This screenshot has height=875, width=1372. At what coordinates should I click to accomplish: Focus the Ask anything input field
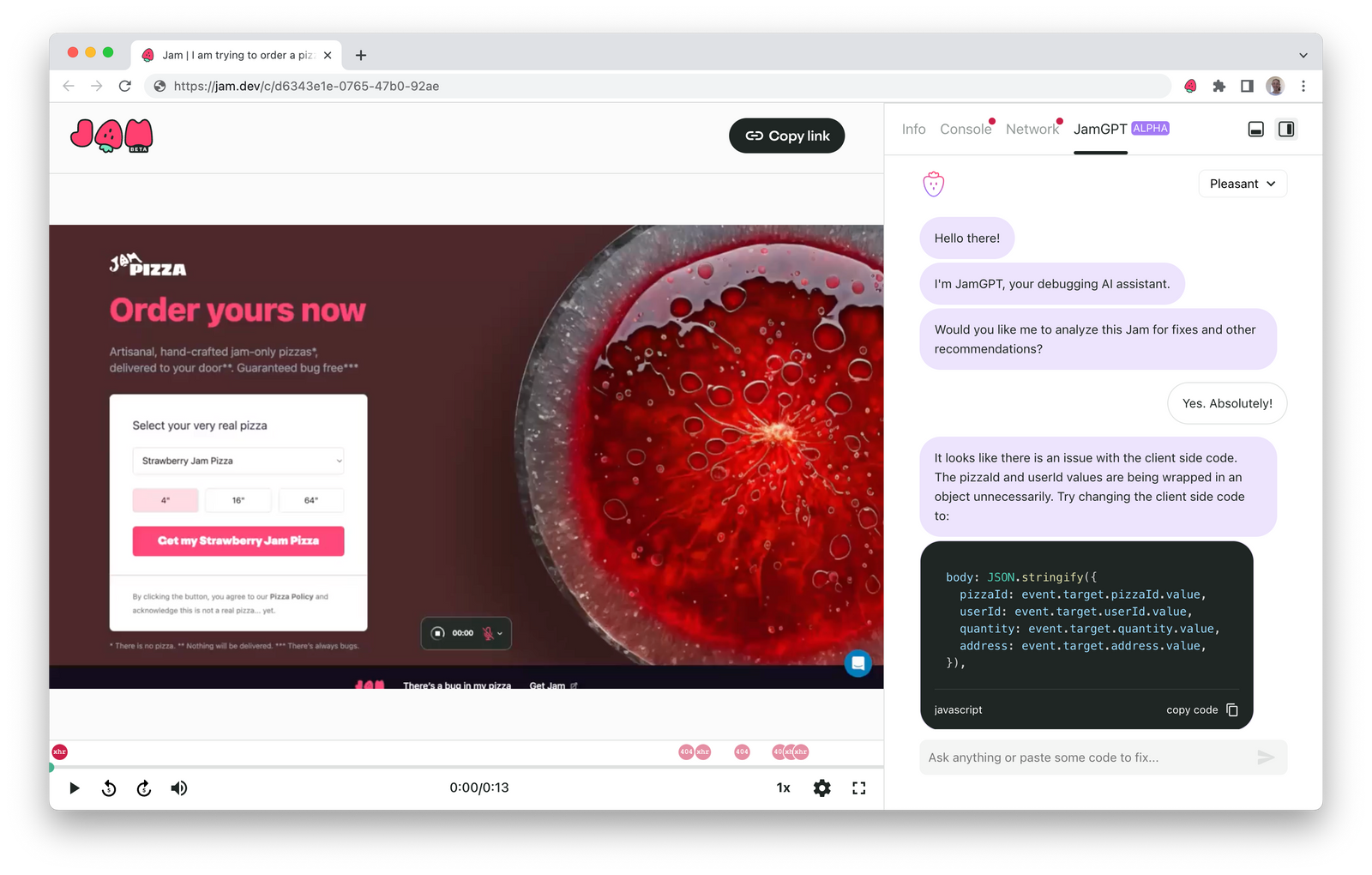tap(1085, 757)
